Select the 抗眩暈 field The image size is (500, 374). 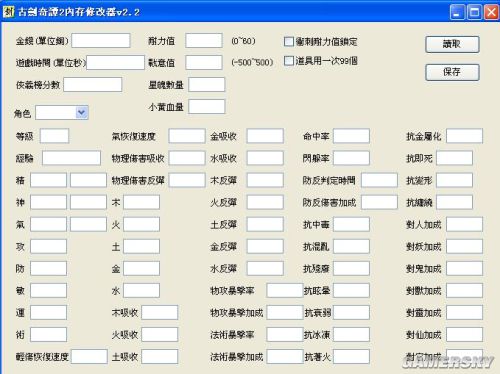(x=351, y=291)
